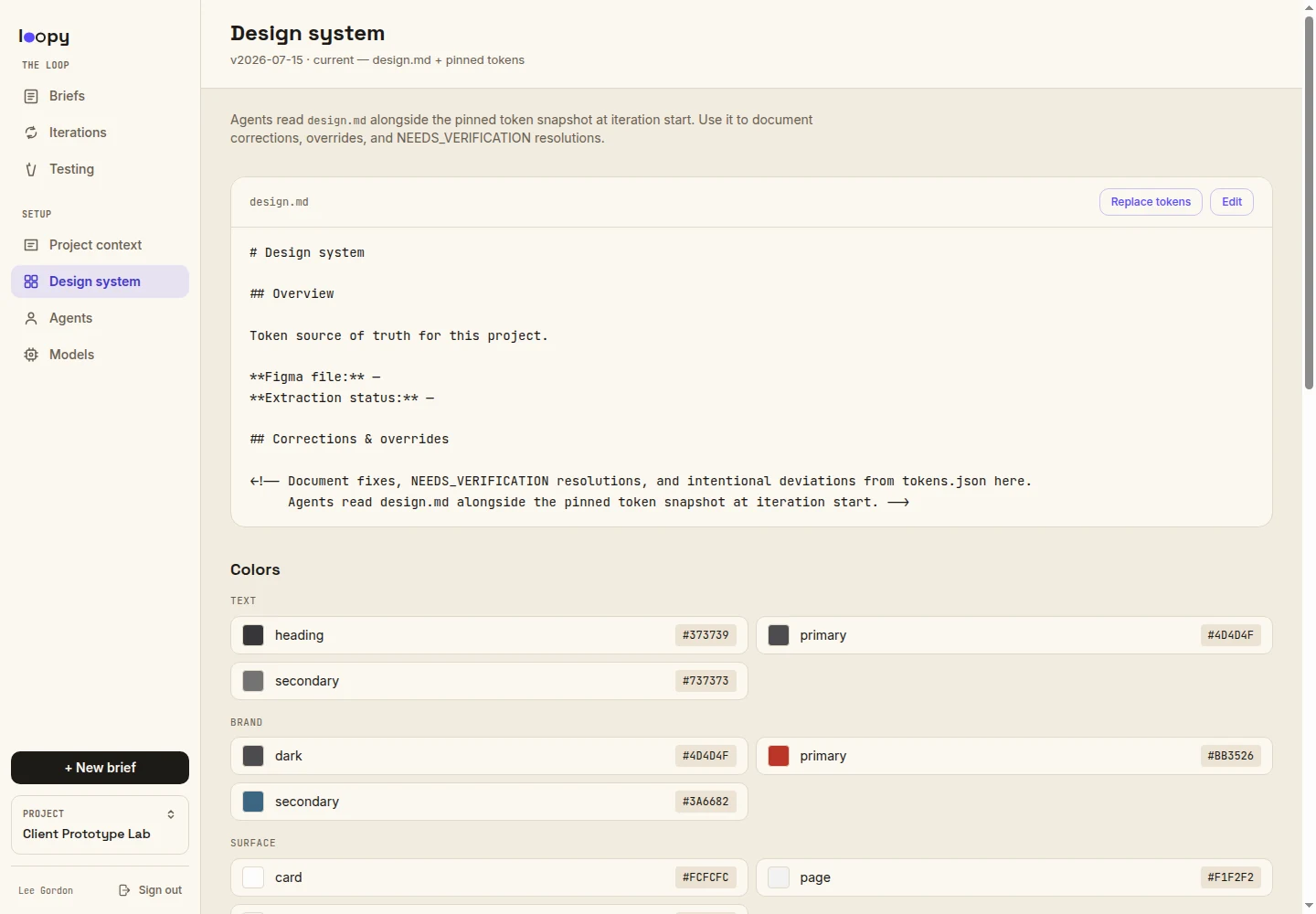
Task: Click the '**Extraction status:**' line
Action: point(342,399)
